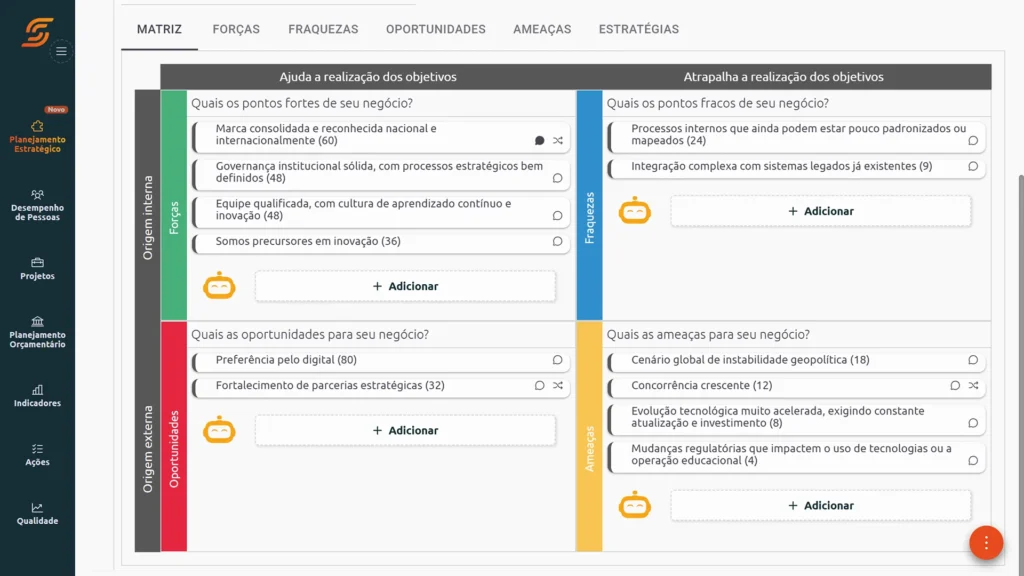Select 'Somos precursores em inovação (36)'
This screenshot has width=1024, height=576.
point(308,241)
